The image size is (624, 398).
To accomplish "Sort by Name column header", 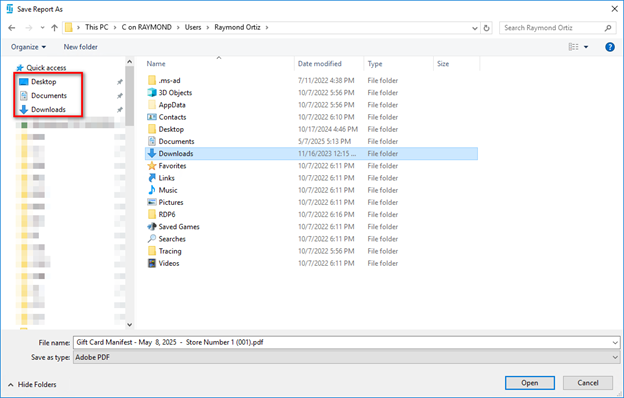I will tap(156, 64).
